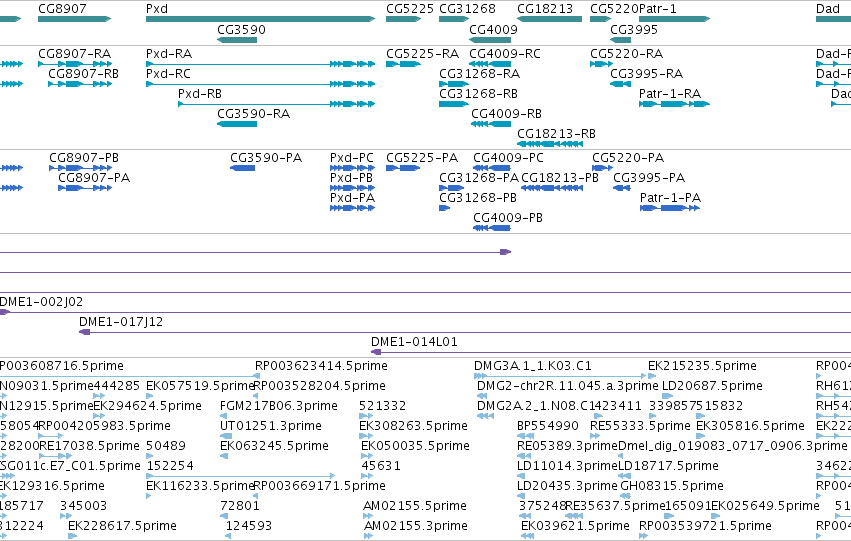This screenshot has width=851, height=541.
Task: Select EST RP003623414.5prime
Action: point(321,366)
